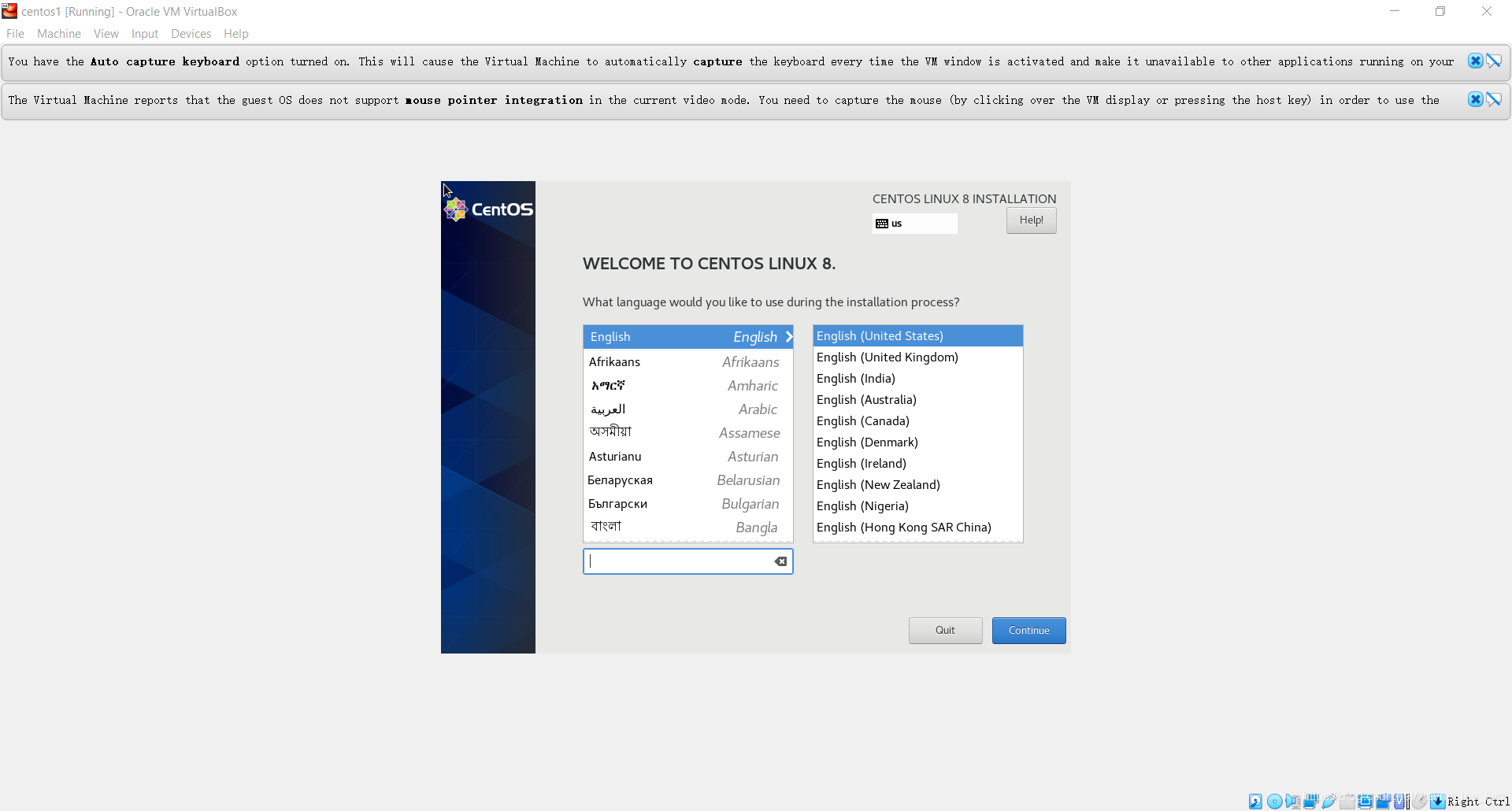Image resolution: width=1512 pixels, height=811 pixels.
Task: Click mouse integration status icon
Action: [x=1419, y=802]
